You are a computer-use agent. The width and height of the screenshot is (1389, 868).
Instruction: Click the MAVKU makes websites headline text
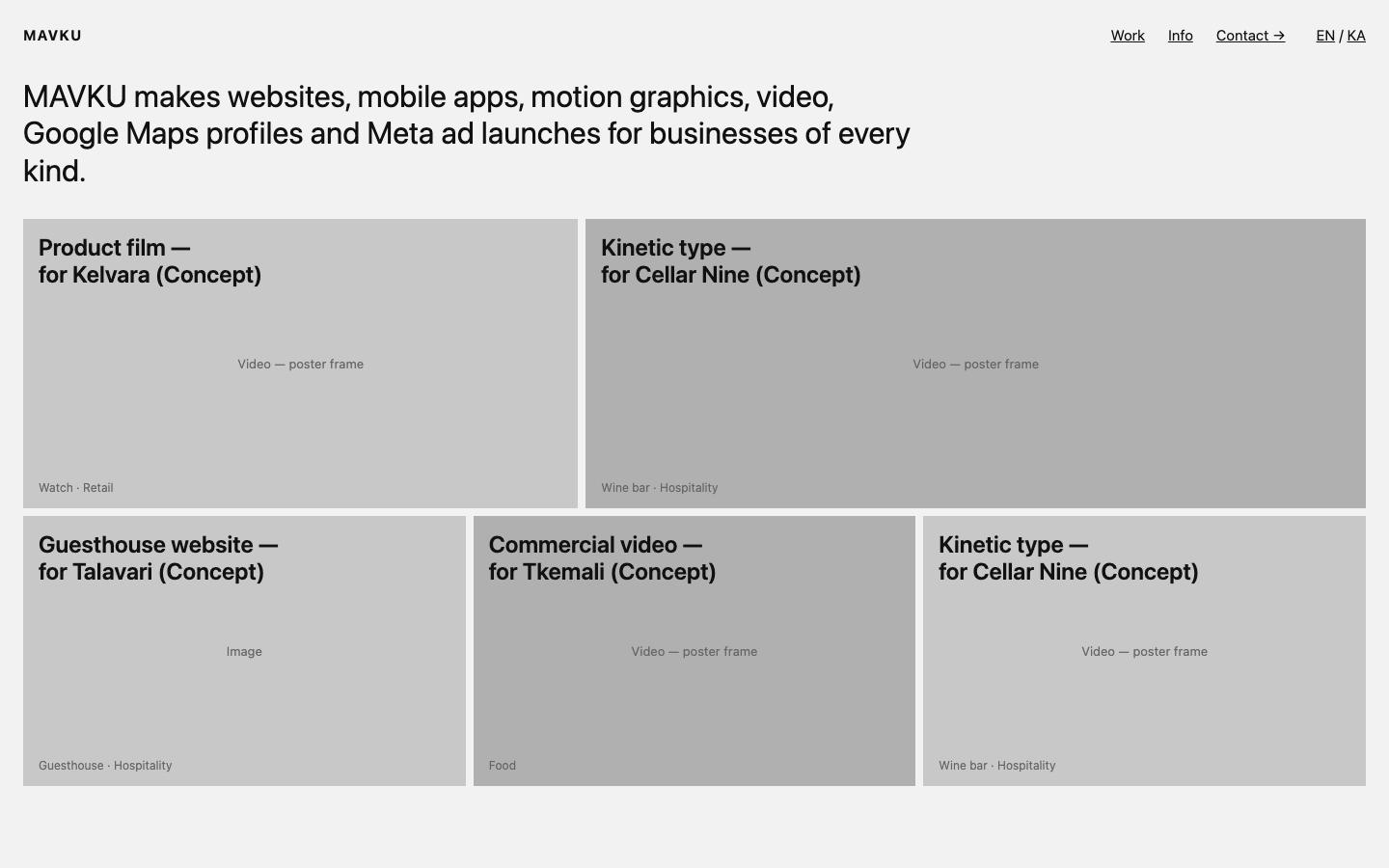(x=467, y=133)
